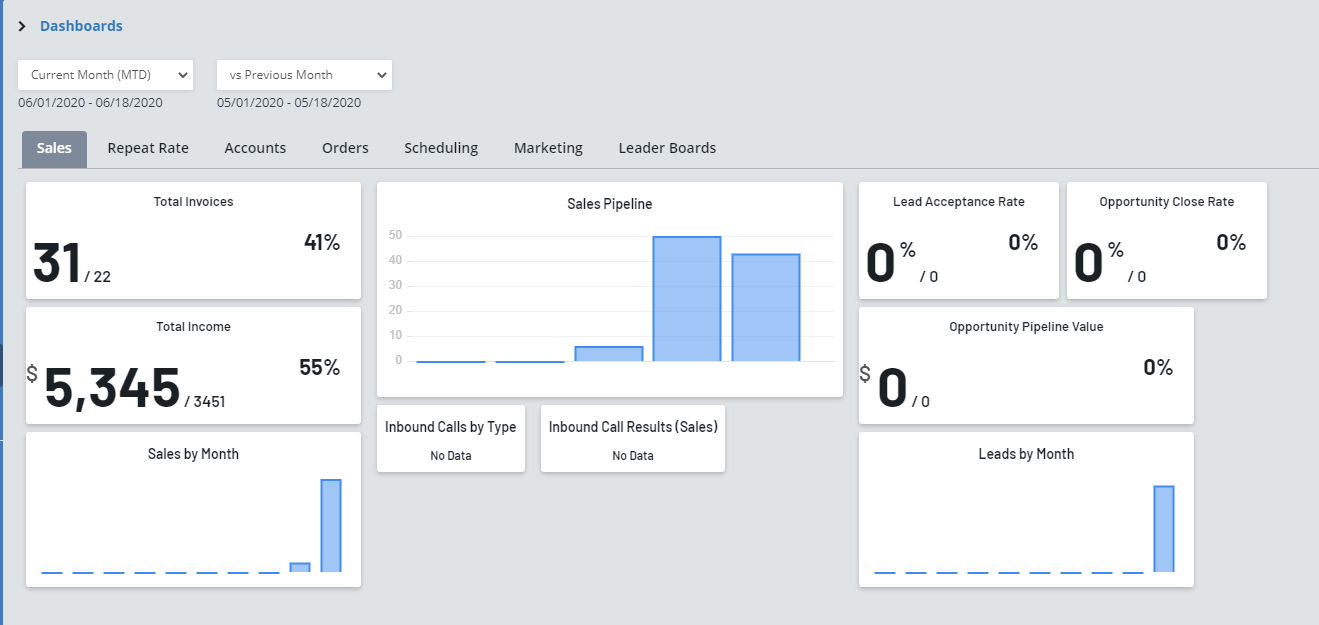Open the Dashboards breadcrumb link
The width and height of the screenshot is (1319, 625).
point(81,26)
